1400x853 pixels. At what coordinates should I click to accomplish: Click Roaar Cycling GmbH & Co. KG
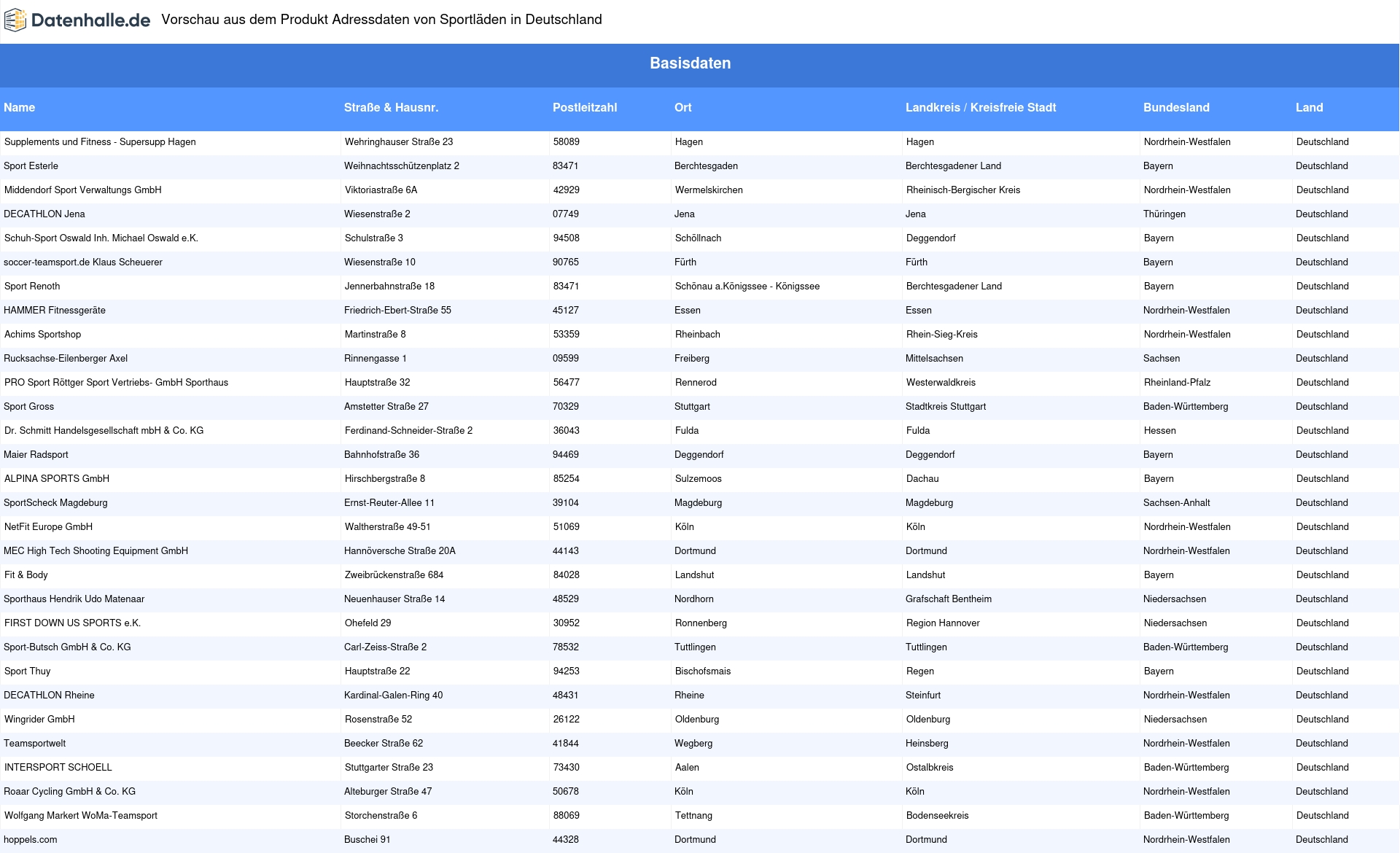tap(69, 792)
